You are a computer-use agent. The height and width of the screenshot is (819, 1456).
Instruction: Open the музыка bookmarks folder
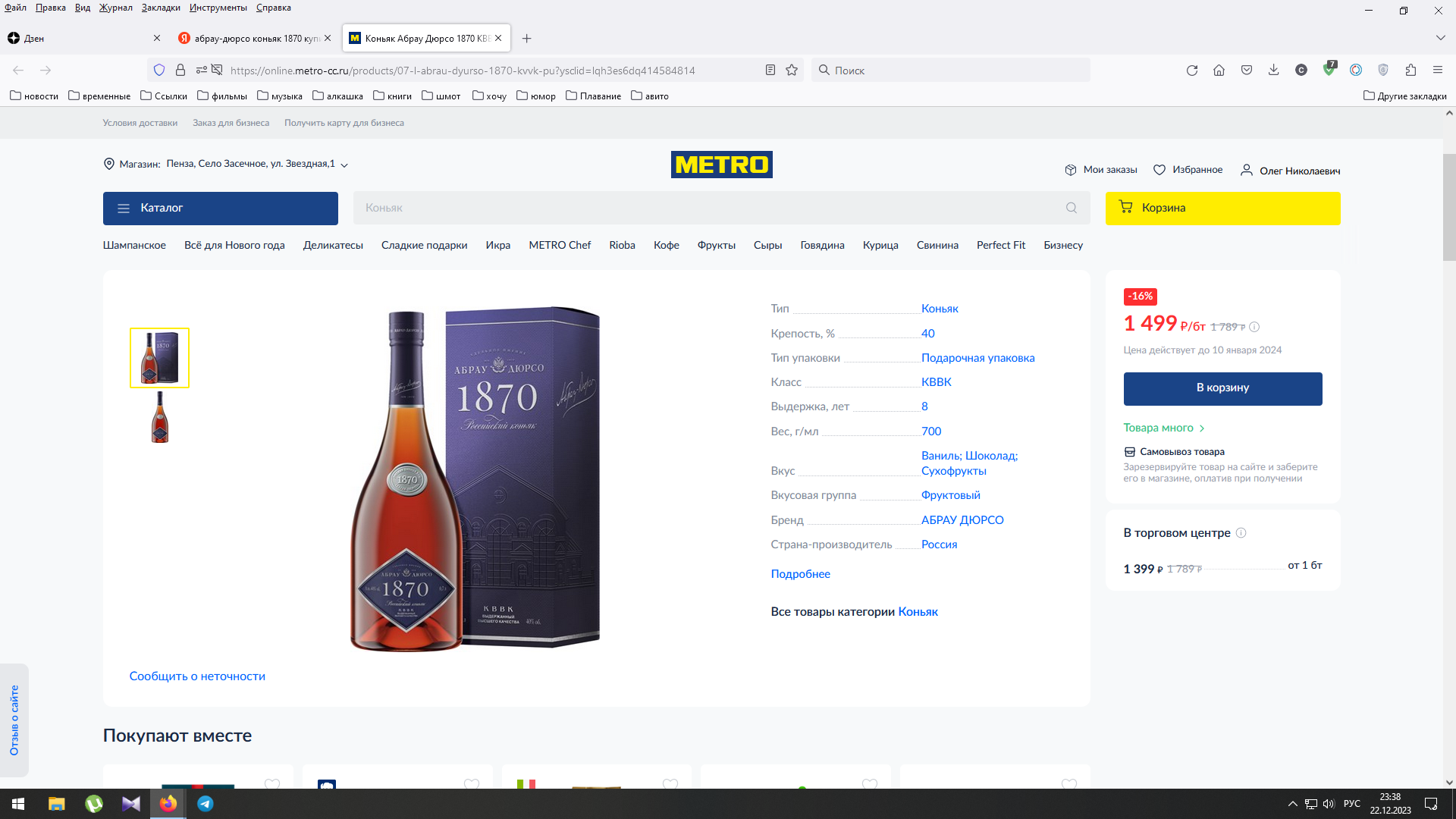coord(280,96)
